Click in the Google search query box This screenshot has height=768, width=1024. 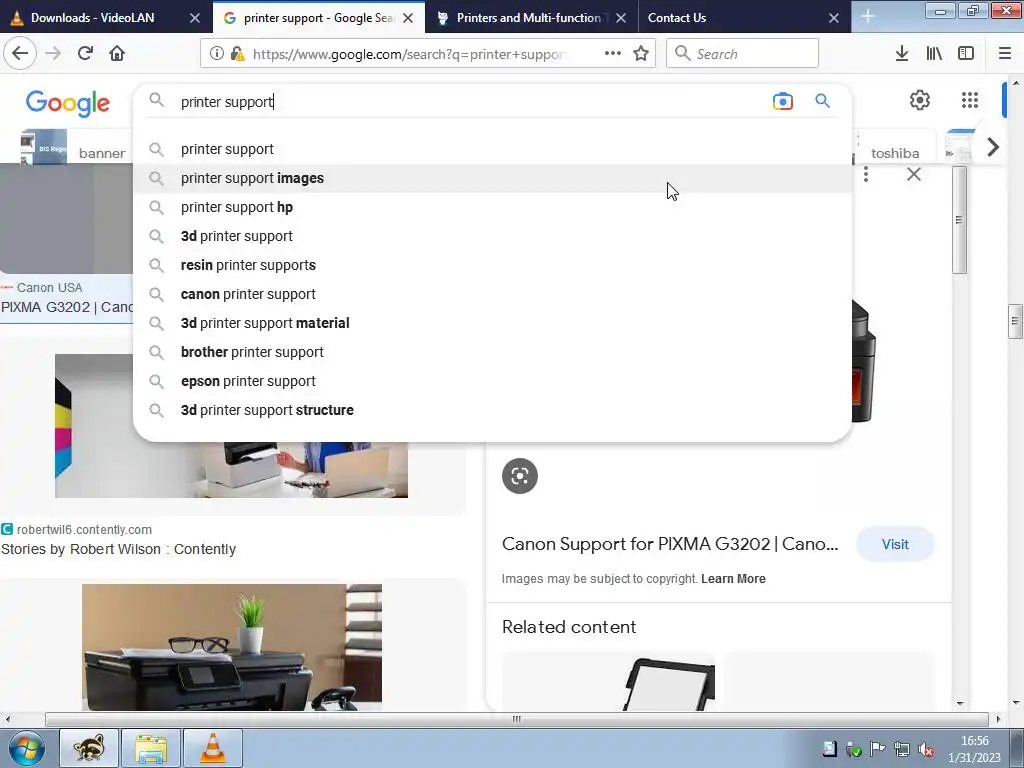[x=470, y=102]
